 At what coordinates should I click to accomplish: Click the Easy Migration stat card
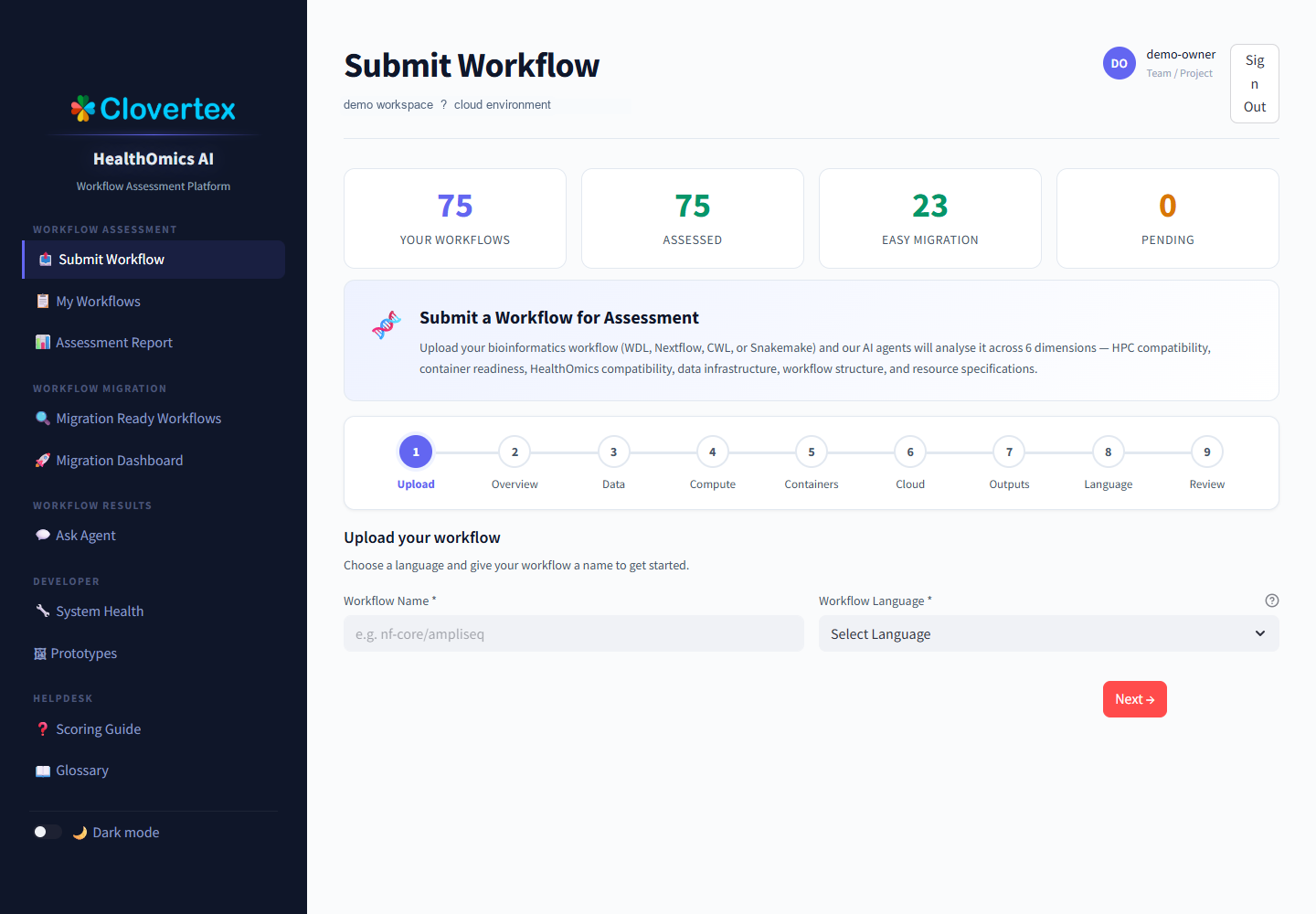(x=930, y=218)
